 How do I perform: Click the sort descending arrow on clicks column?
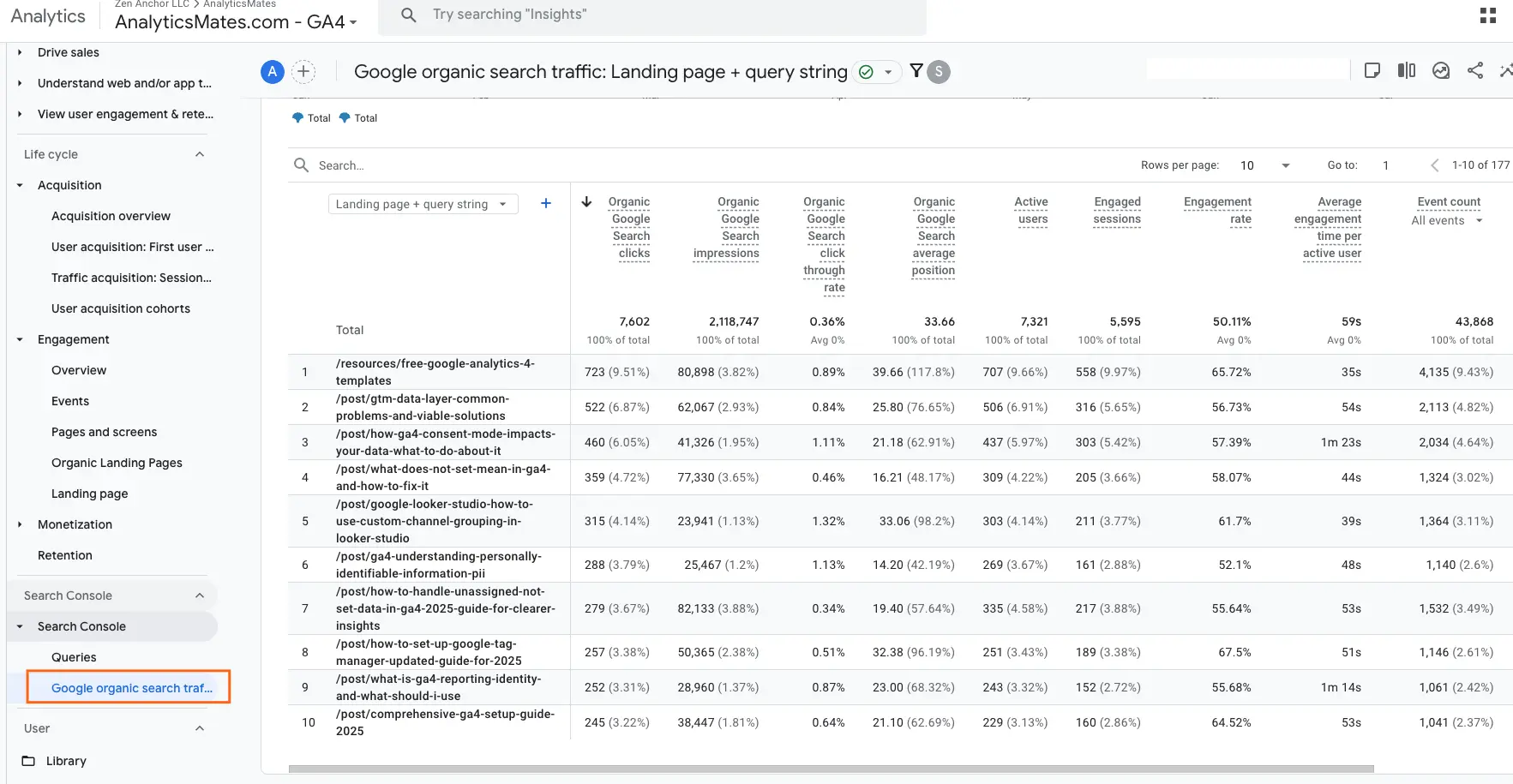coord(586,201)
